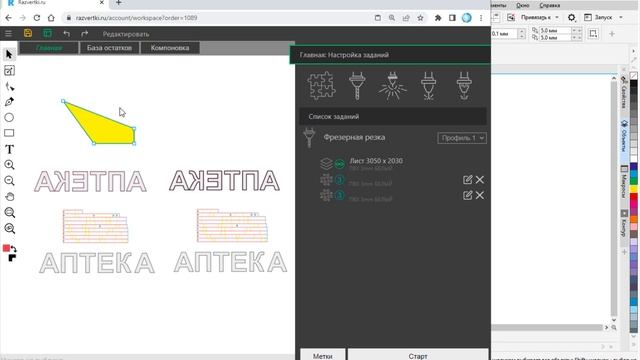Click the zoom-to-fit magnifier icon
The width and height of the screenshot is (640, 360).
[x=9, y=213]
